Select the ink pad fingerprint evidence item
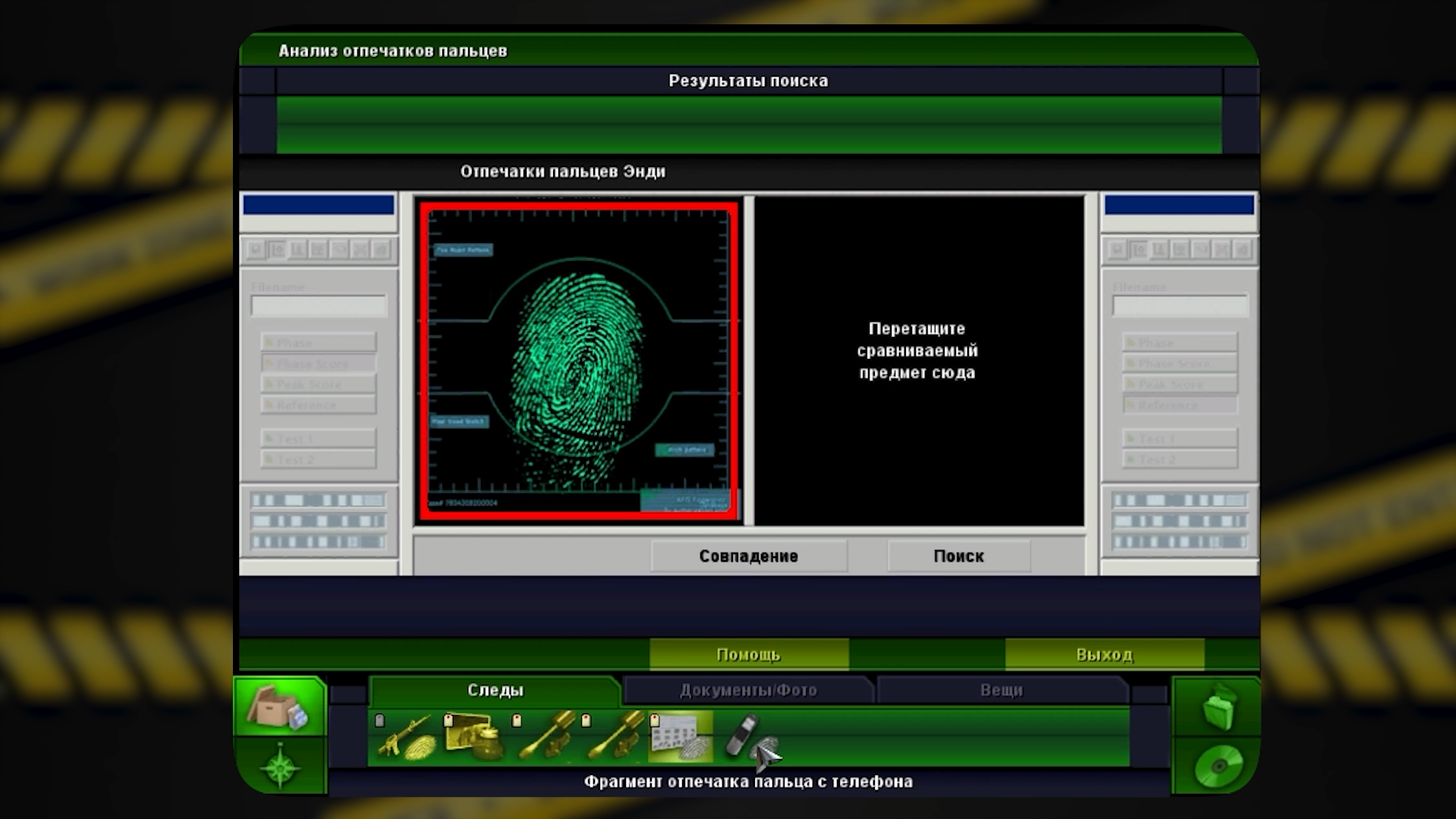1456x819 pixels. pos(475,737)
